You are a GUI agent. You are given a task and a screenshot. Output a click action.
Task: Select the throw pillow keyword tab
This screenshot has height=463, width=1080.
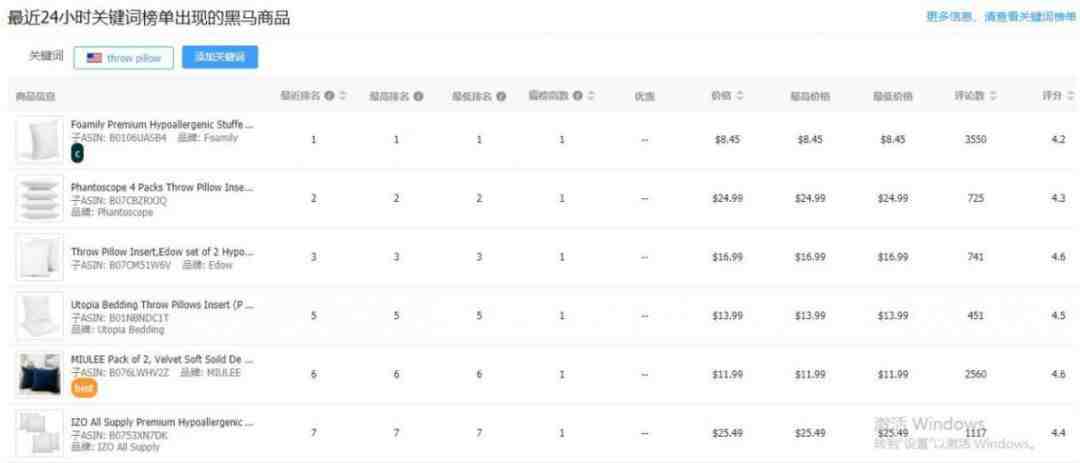coord(124,59)
